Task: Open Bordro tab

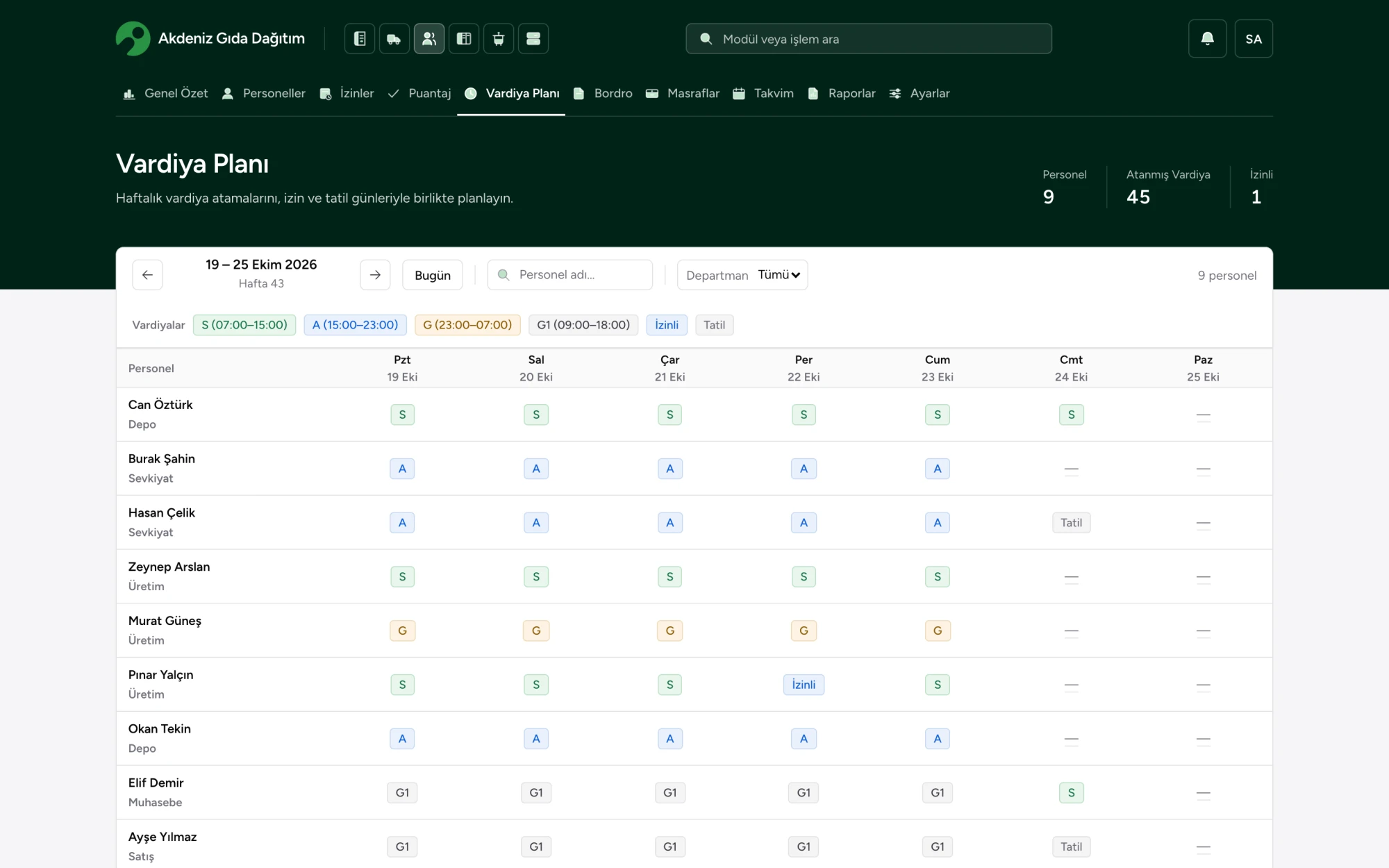Action: pyautogui.click(x=603, y=93)
